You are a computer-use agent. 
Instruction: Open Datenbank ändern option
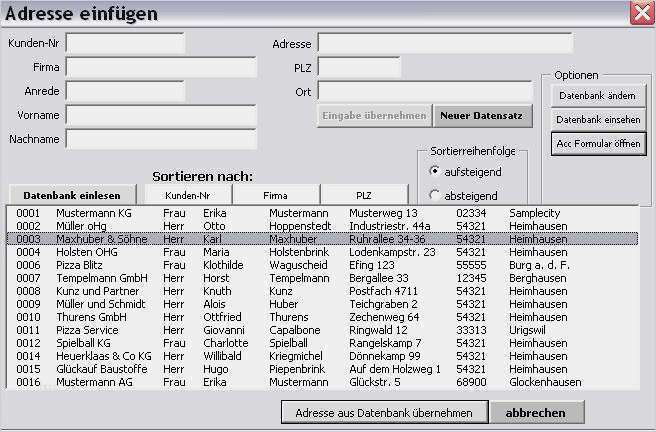[598, 95]
